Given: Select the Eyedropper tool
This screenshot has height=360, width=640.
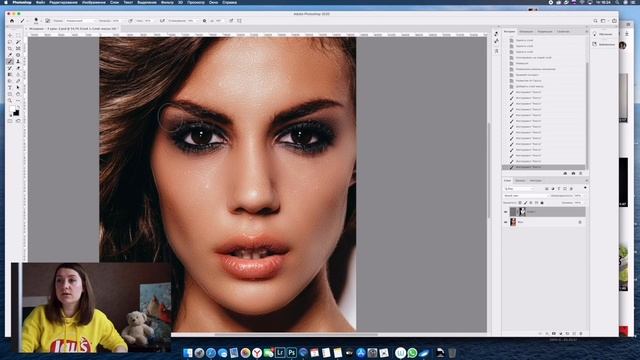Looking at the screenshot, I should click(10, 55).
